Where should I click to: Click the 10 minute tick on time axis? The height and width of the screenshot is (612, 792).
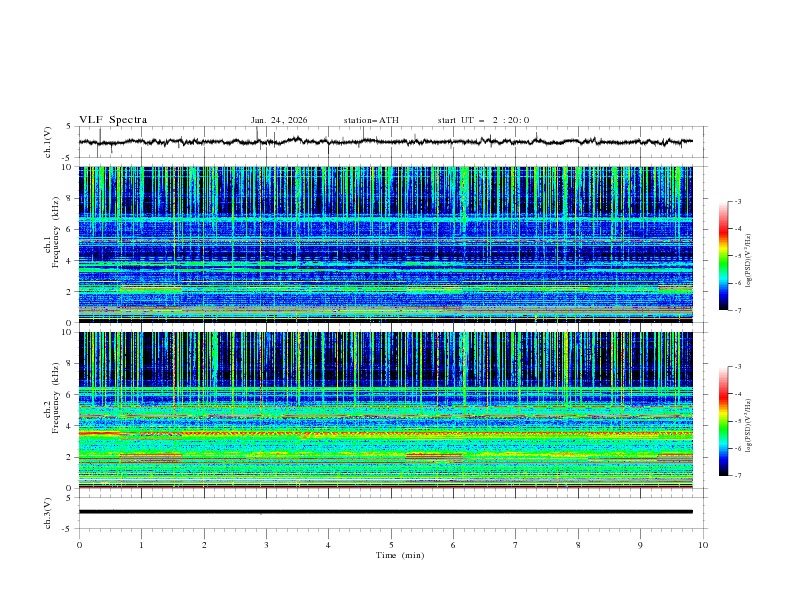(703, 545)
